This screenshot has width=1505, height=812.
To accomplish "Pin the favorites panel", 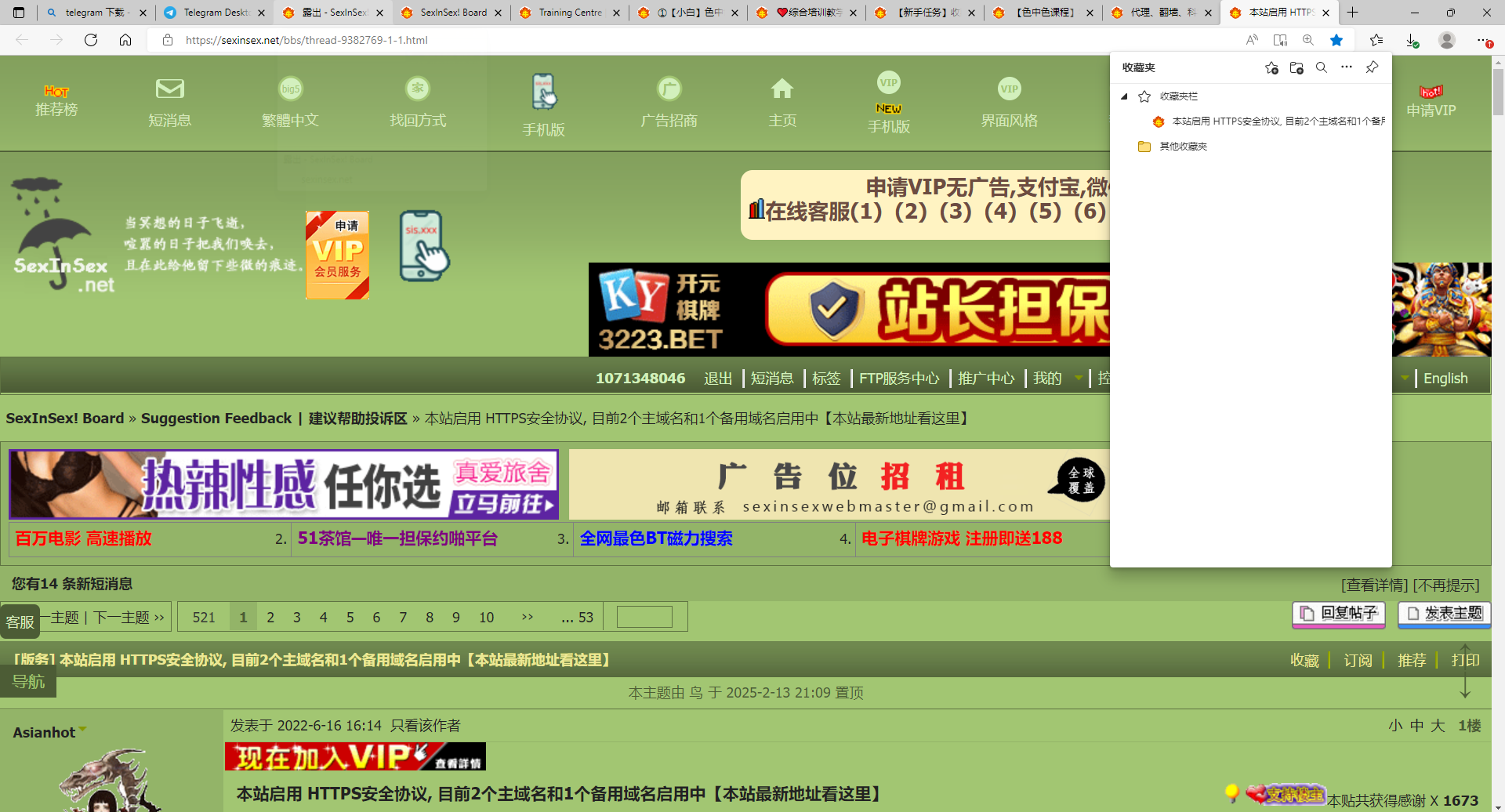I will tap(1372, 67).
